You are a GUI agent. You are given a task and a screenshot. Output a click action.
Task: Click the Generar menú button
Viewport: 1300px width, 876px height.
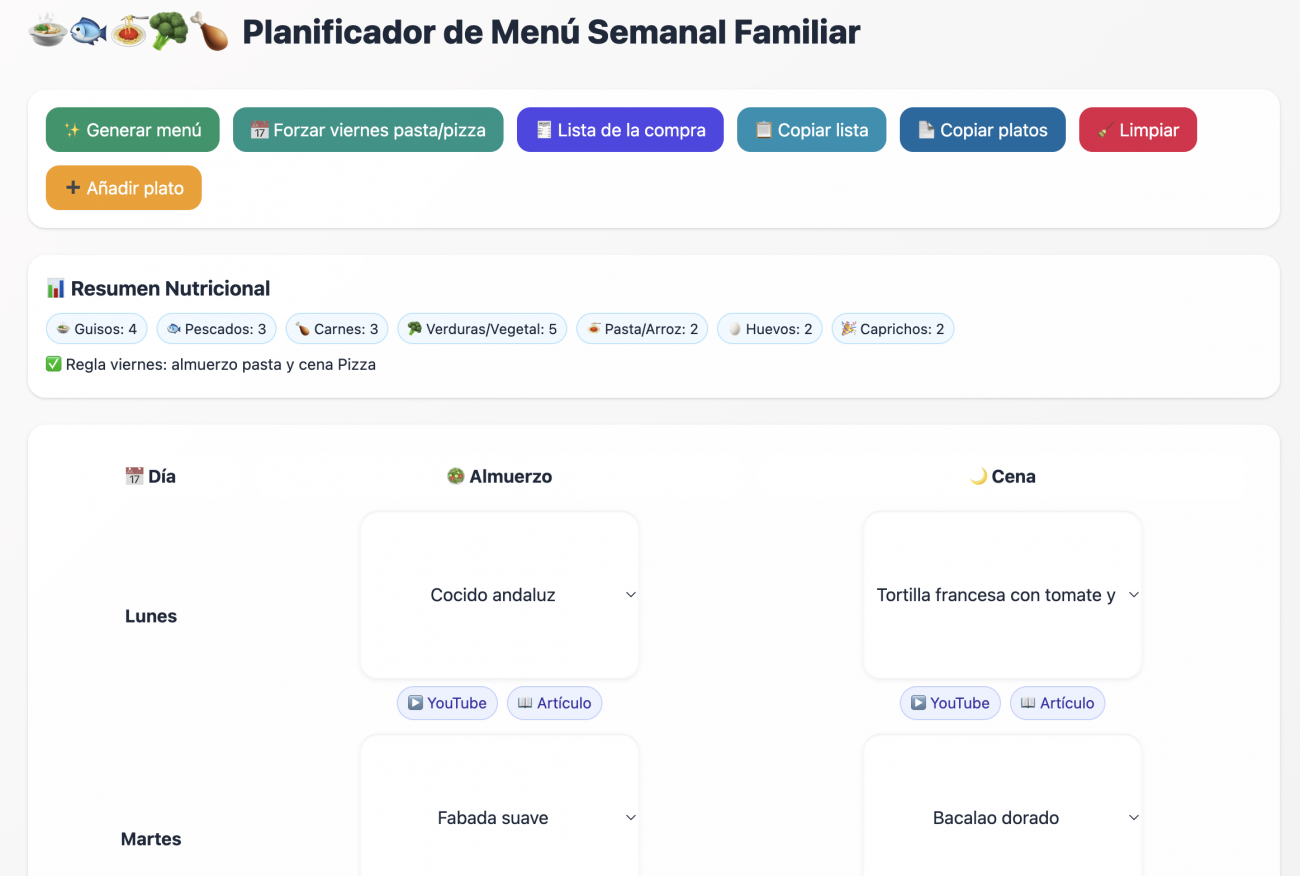pyautogui.click(x=132, y=130)
